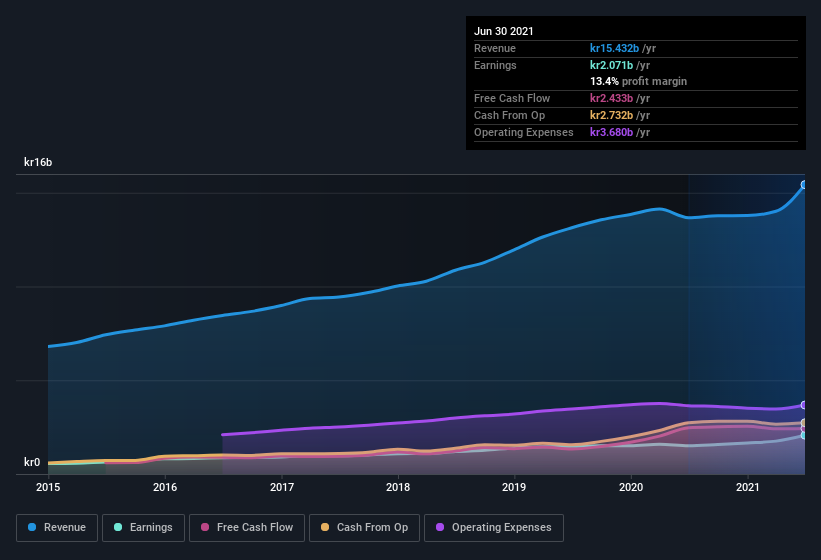Click the kr0 y-axis label
This screenshot has height=560, width=821.
pos(32,462)
